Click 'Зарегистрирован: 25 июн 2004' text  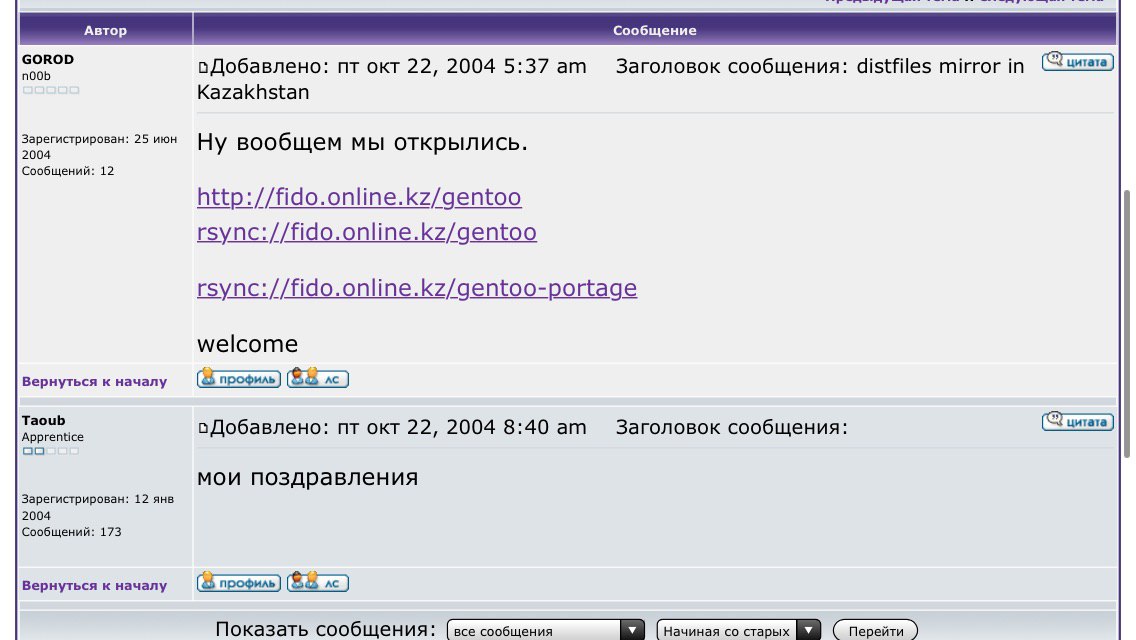99,146
